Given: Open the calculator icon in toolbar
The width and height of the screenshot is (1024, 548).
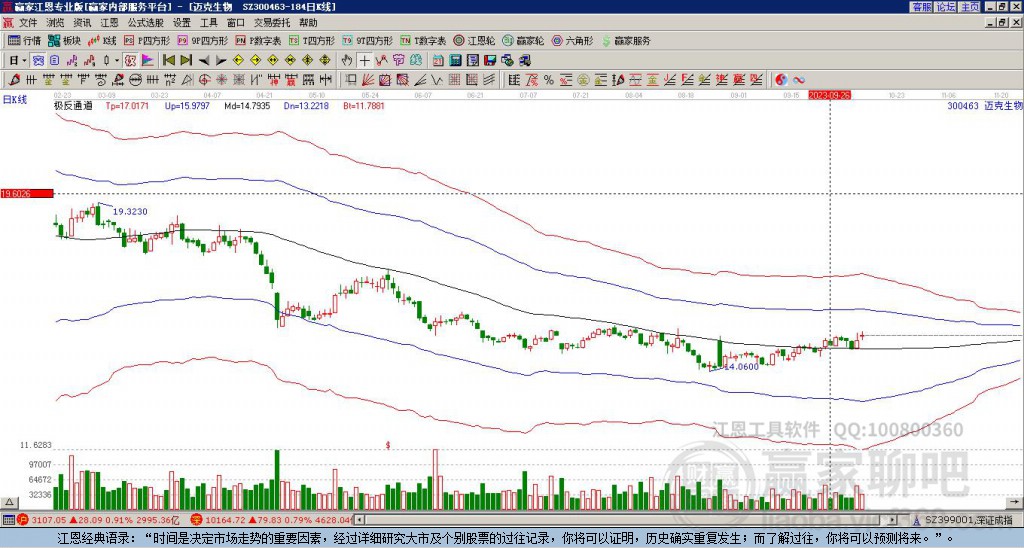Looking at the screenshot, I should 455,61.
